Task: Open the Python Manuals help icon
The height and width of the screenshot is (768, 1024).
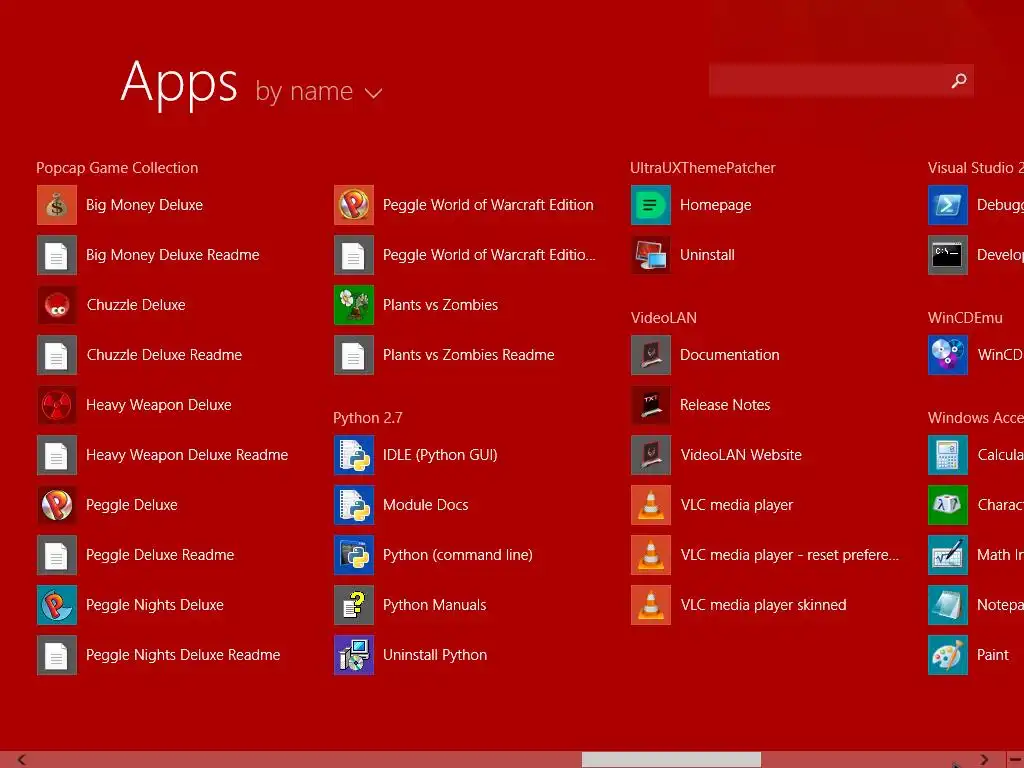Action: (x=354, y=605)
